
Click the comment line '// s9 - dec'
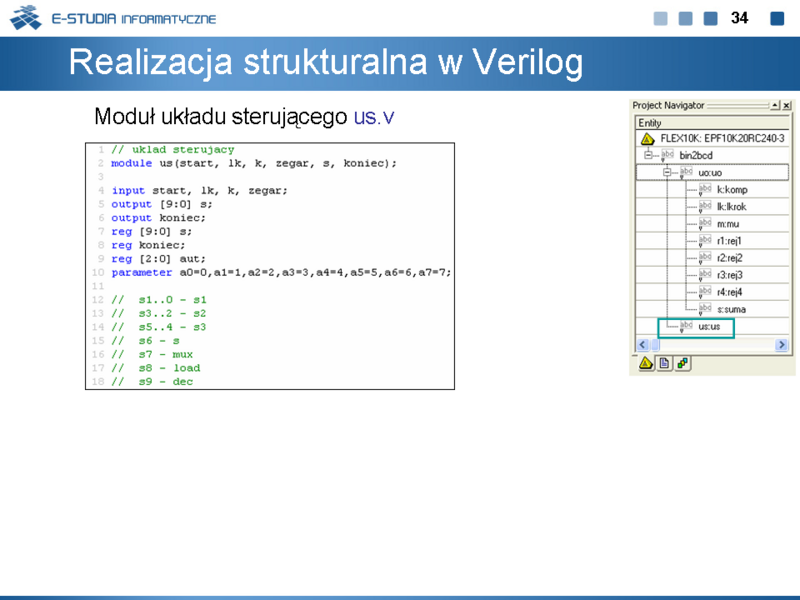tap(152, 382)
